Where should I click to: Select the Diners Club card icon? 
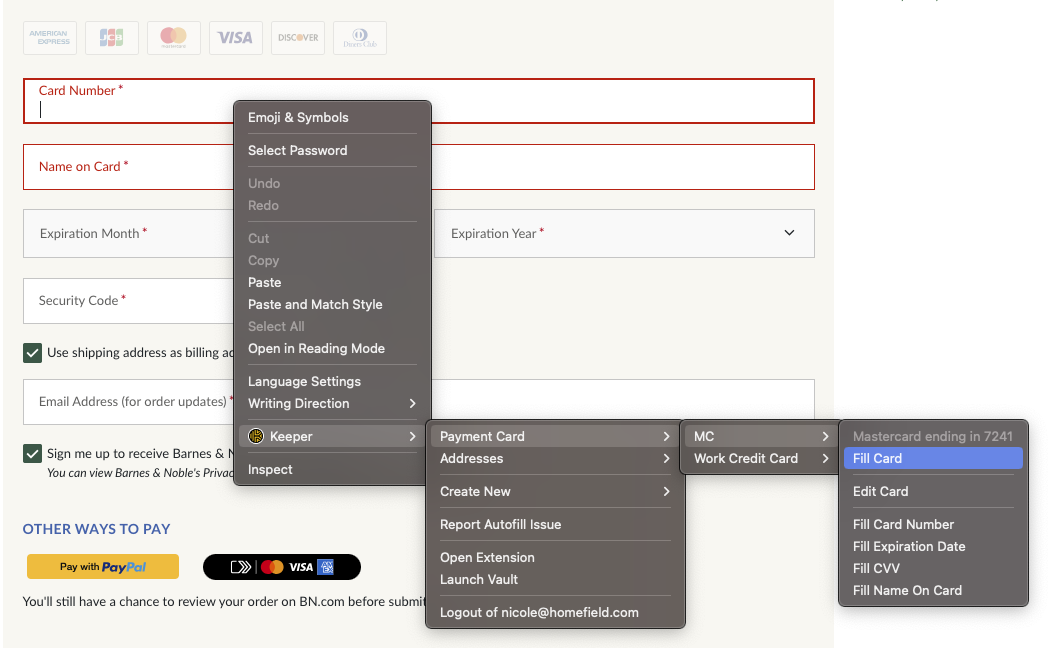(x=359, y=37)
